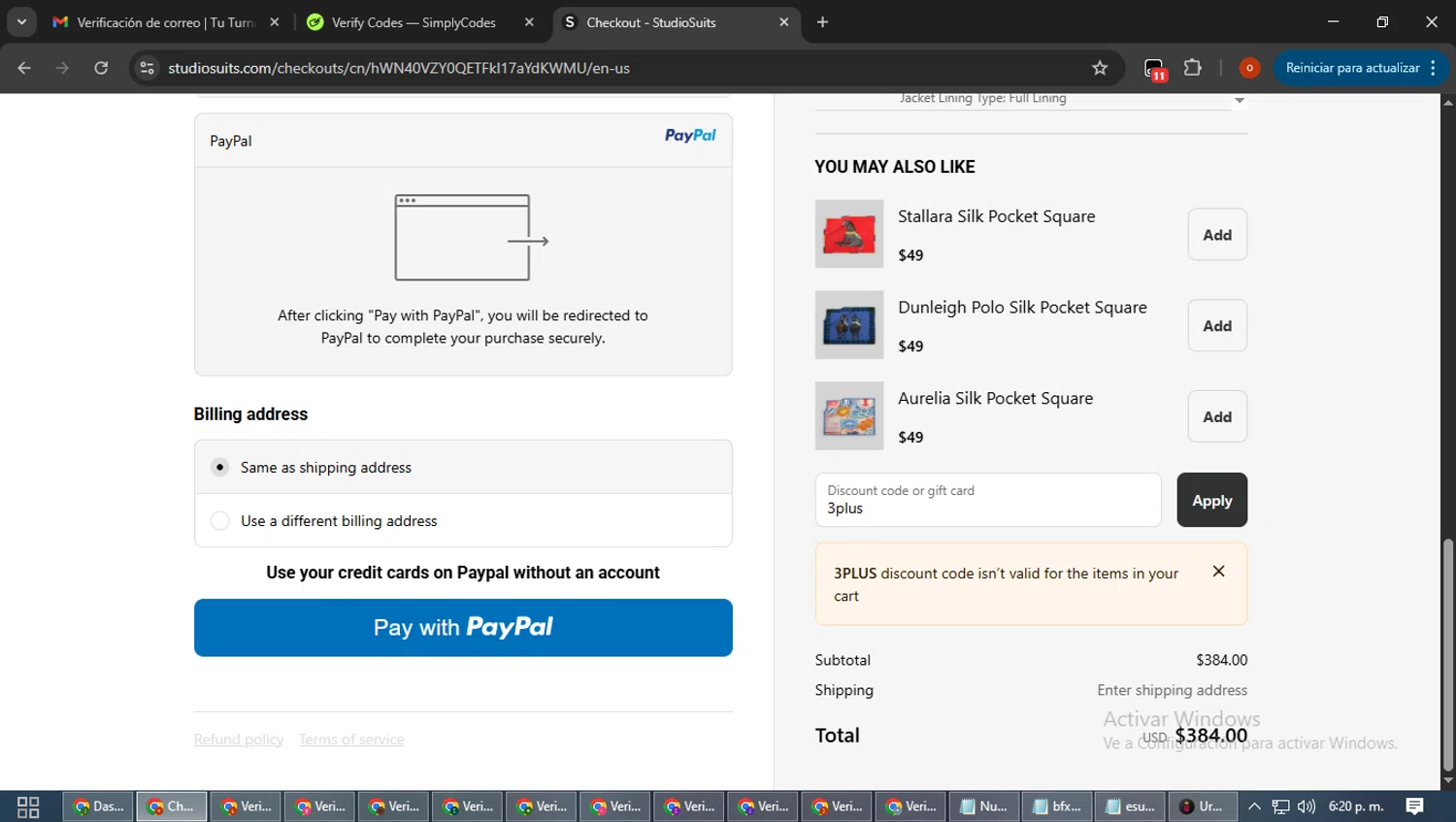Viewport: 1456px width, 822px height.
Task: Close the Verificación de correo tab
Action: coord(275,22)
